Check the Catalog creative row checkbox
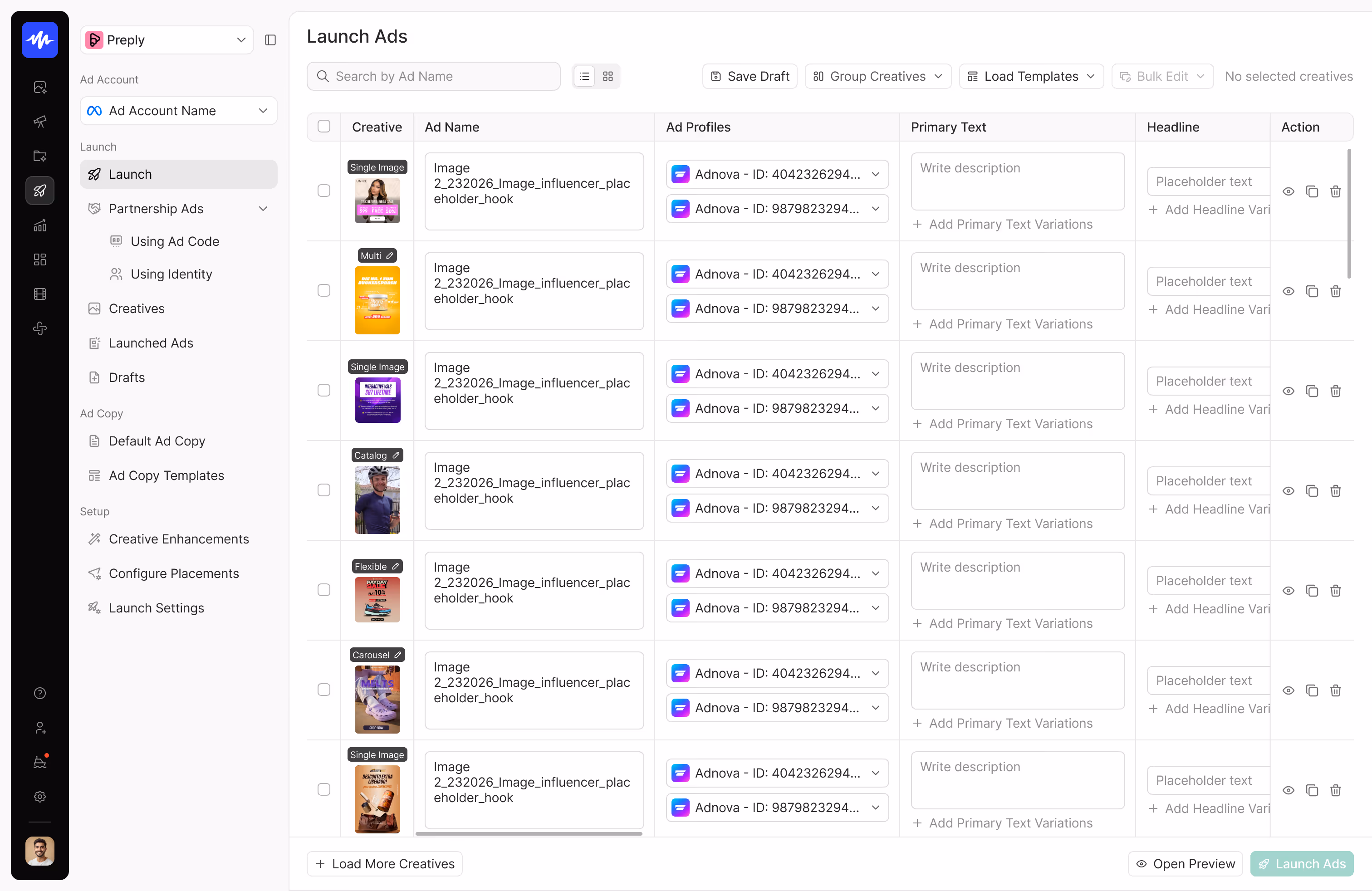Screen dimensions: 1372x891 [x=324, y=490]
